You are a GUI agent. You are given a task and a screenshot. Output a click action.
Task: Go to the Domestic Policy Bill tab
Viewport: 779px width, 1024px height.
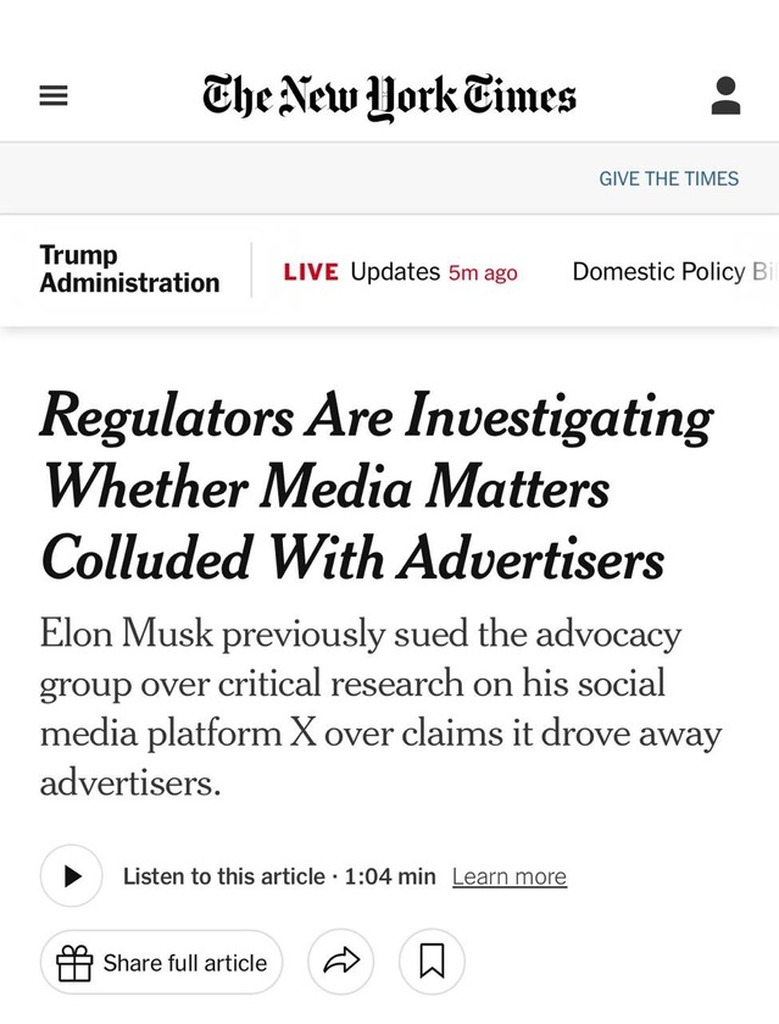tap(671, 272)
